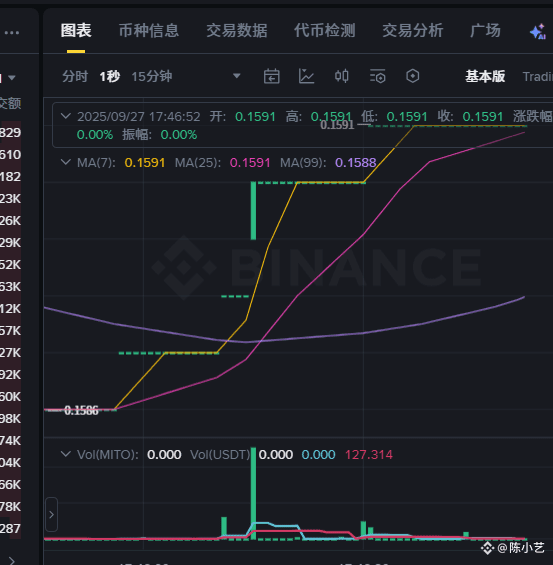This screenshot has width=553, height=565.
Task: Select the 基本版 chart version
Action: (x=485, y=76)
